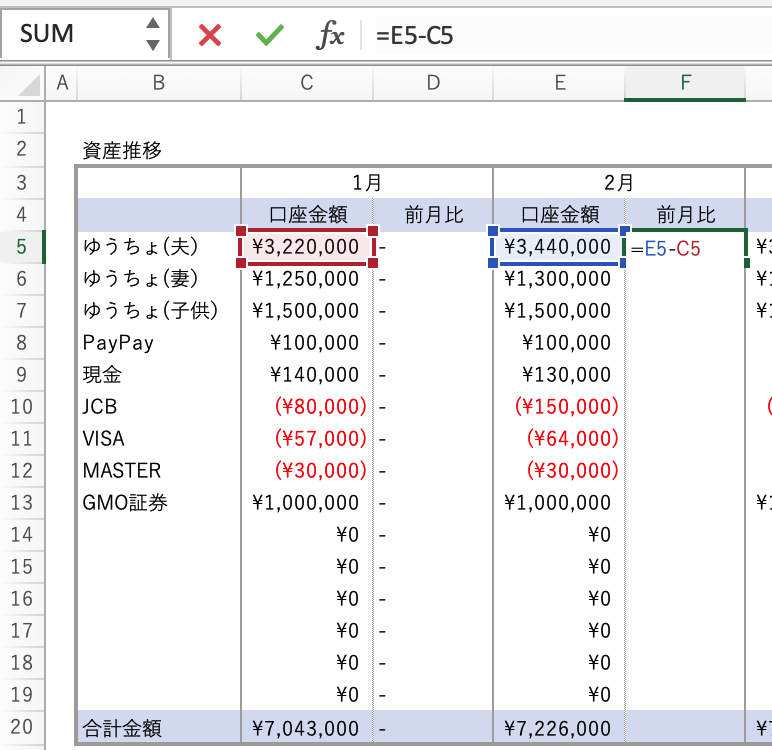
Task: Open the Name Box dropdown arrows
Action: pyautogui.click(x=152, y=34)
